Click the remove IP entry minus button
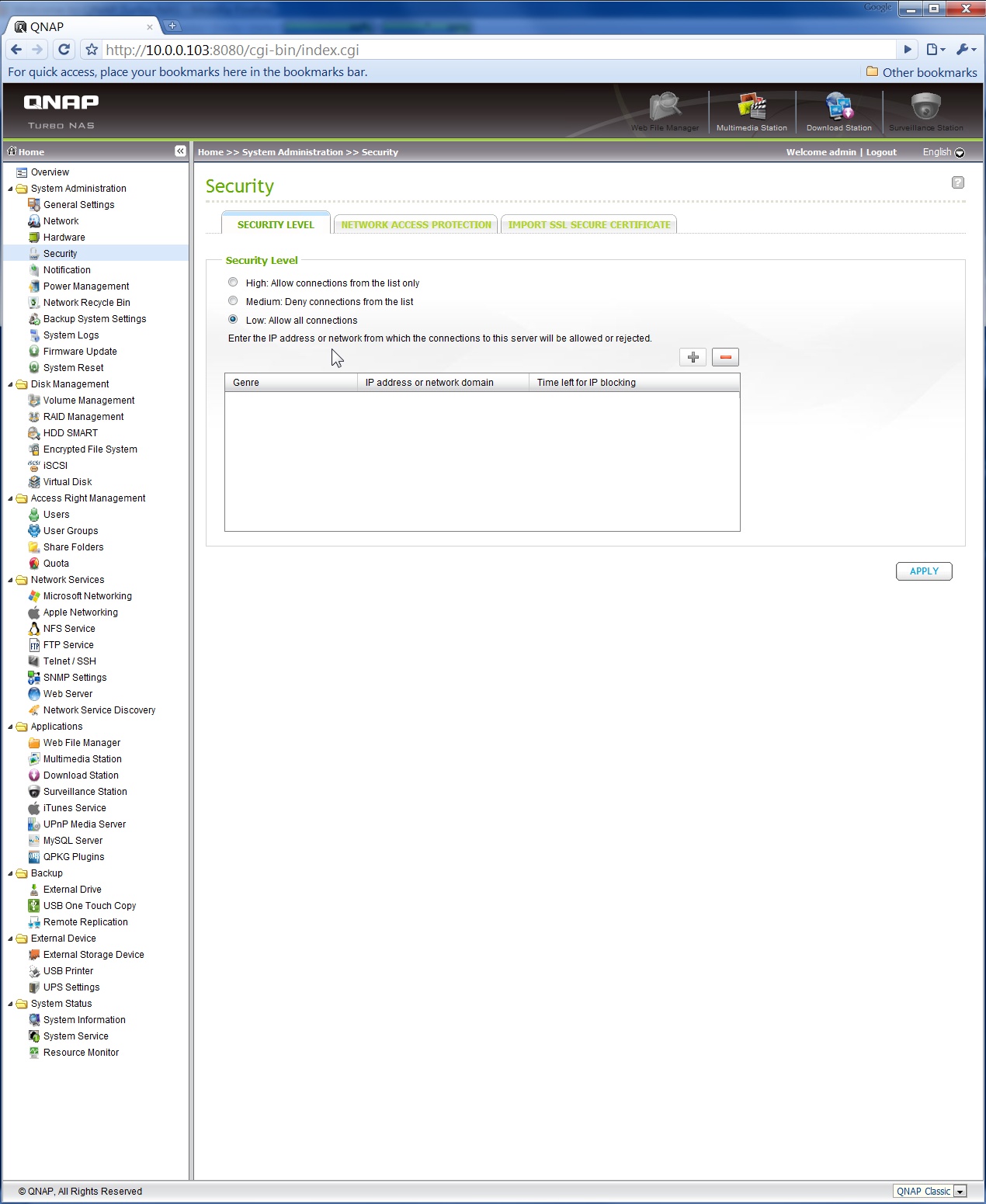The image size is (986, 1204). pos(725,357)
